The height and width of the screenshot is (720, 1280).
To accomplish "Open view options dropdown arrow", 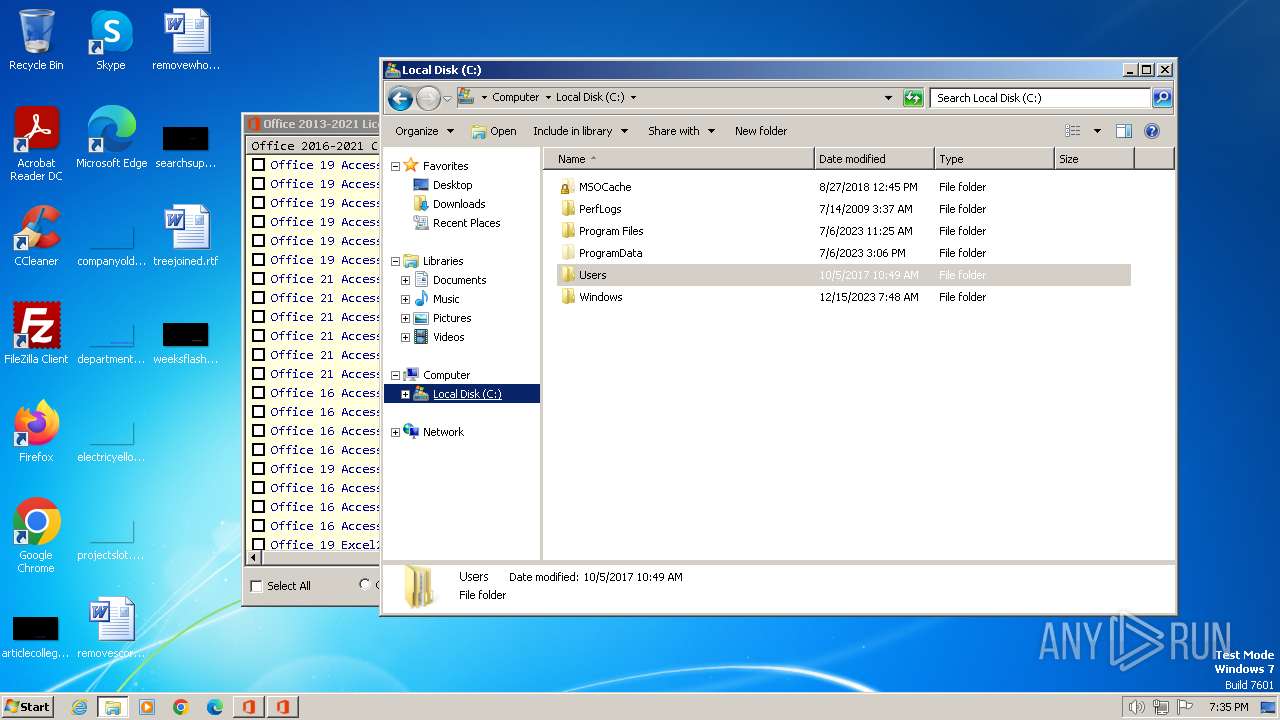I will tap(1097, 131).
